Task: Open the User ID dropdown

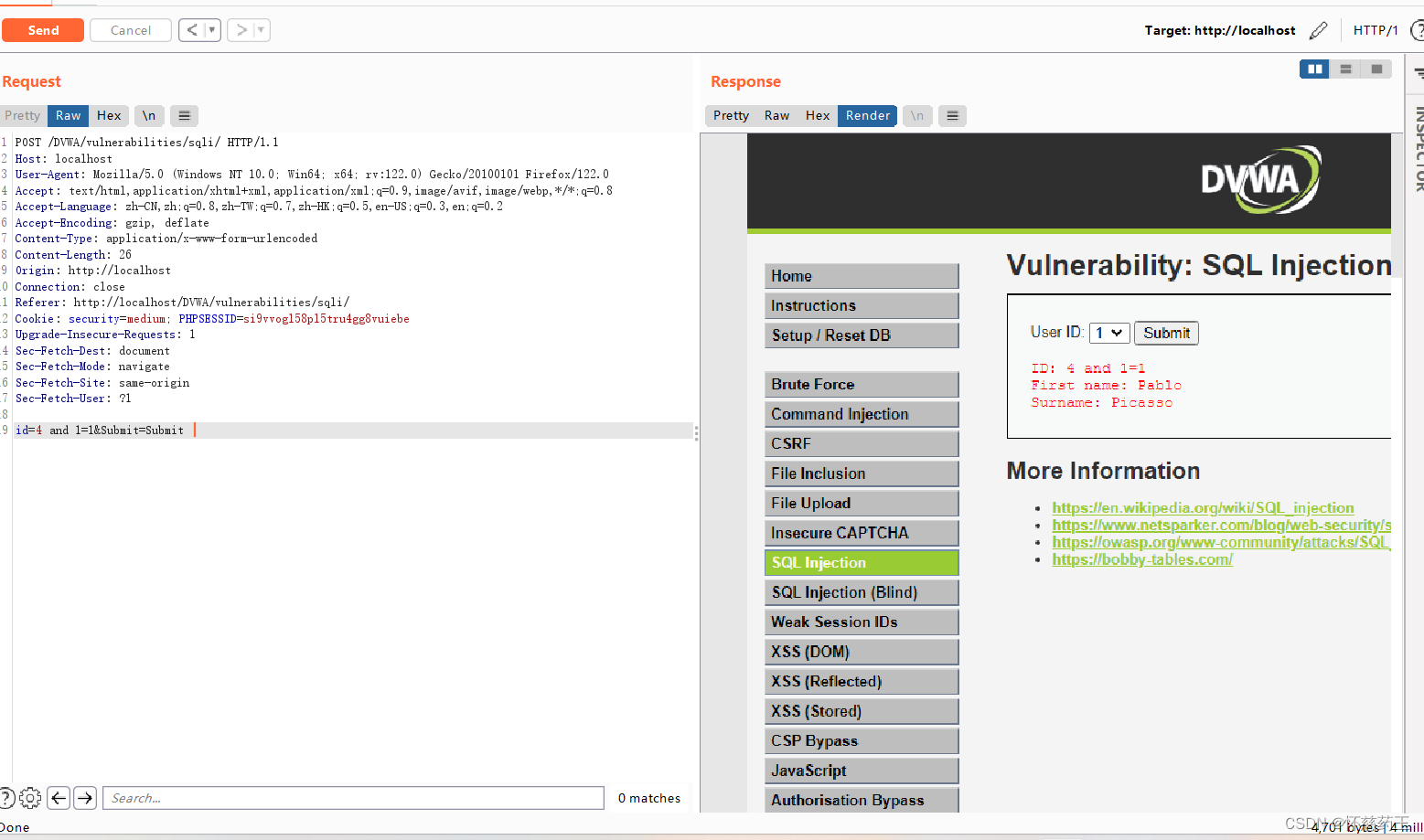Action: (1109, 333)
